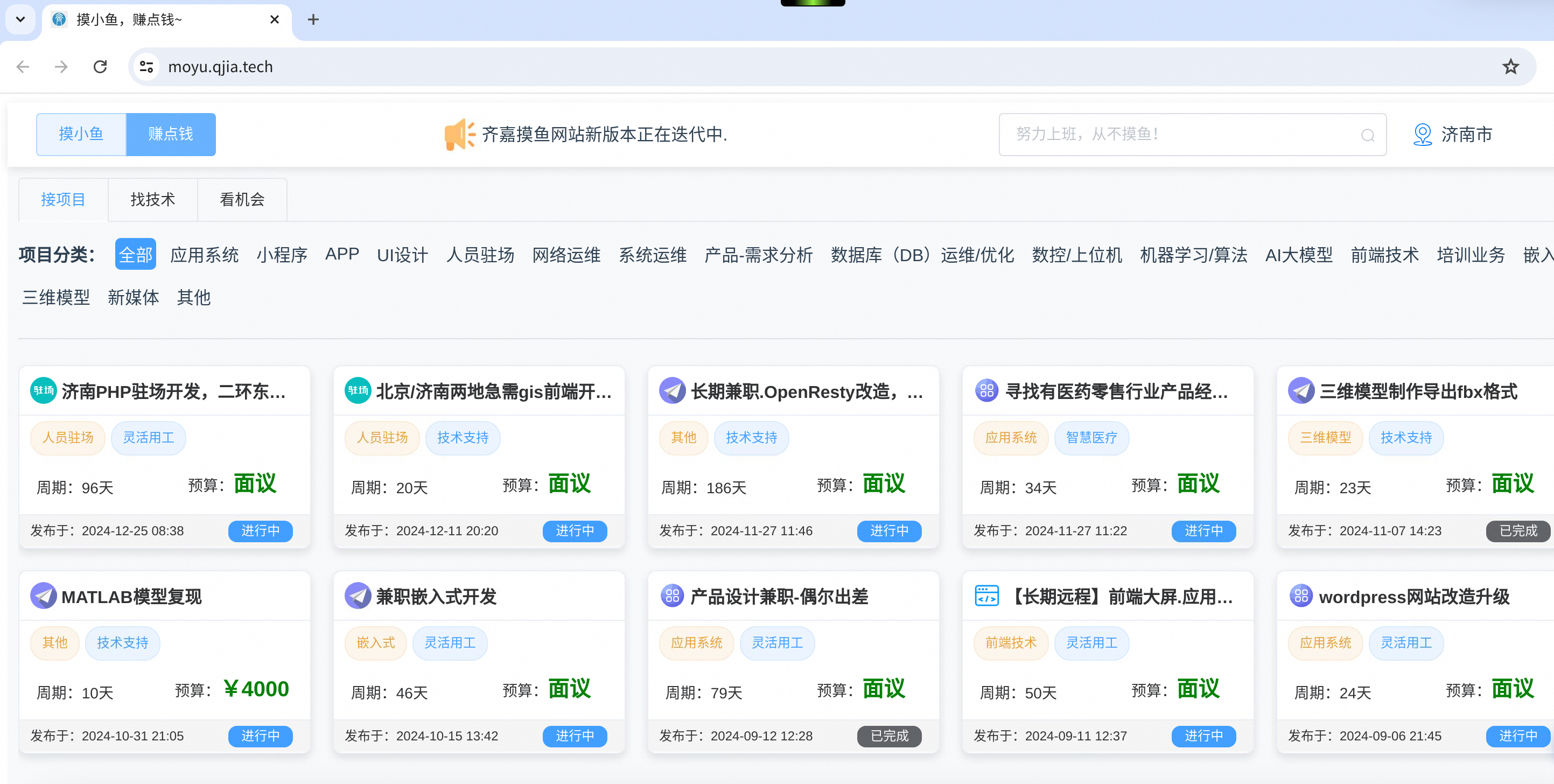
Task: Select the 全部 category filter
Action: click(135, 255)
